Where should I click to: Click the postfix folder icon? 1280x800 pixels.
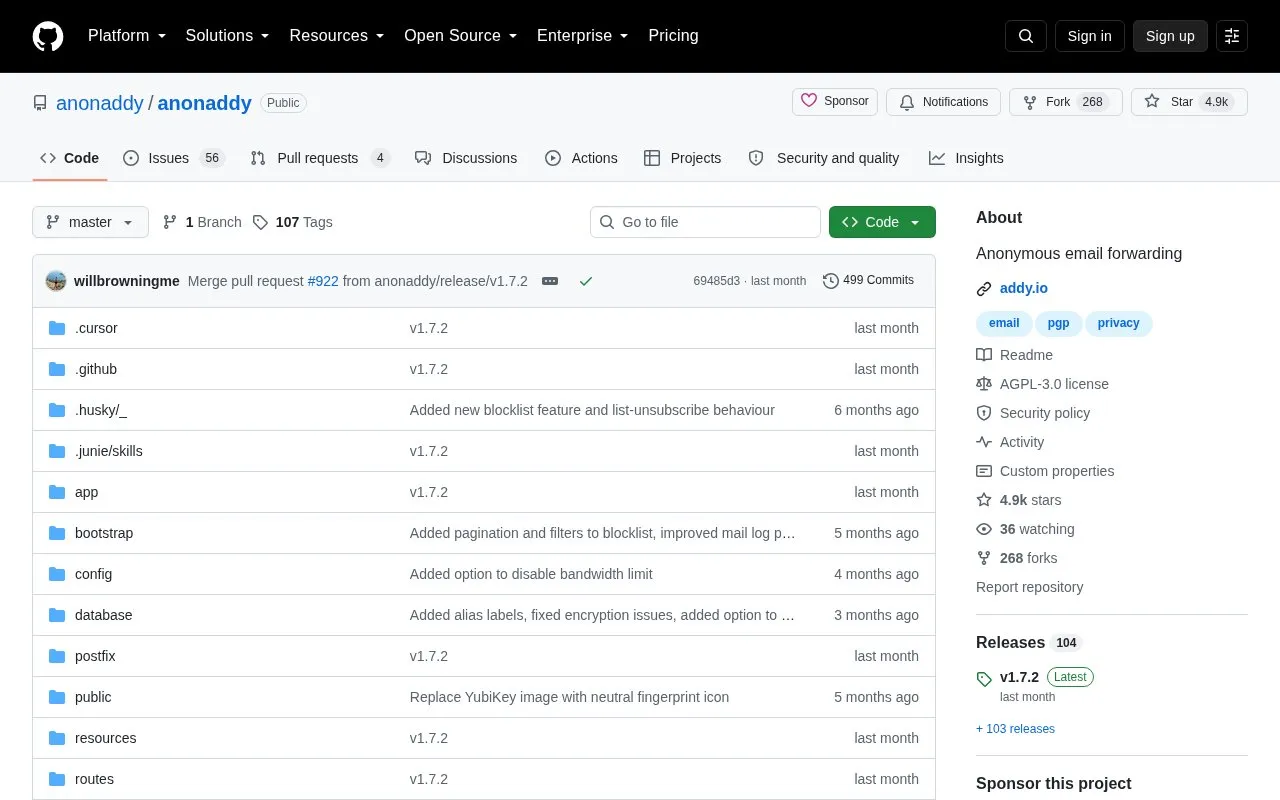pyautogui.click(x=57, y=656)
